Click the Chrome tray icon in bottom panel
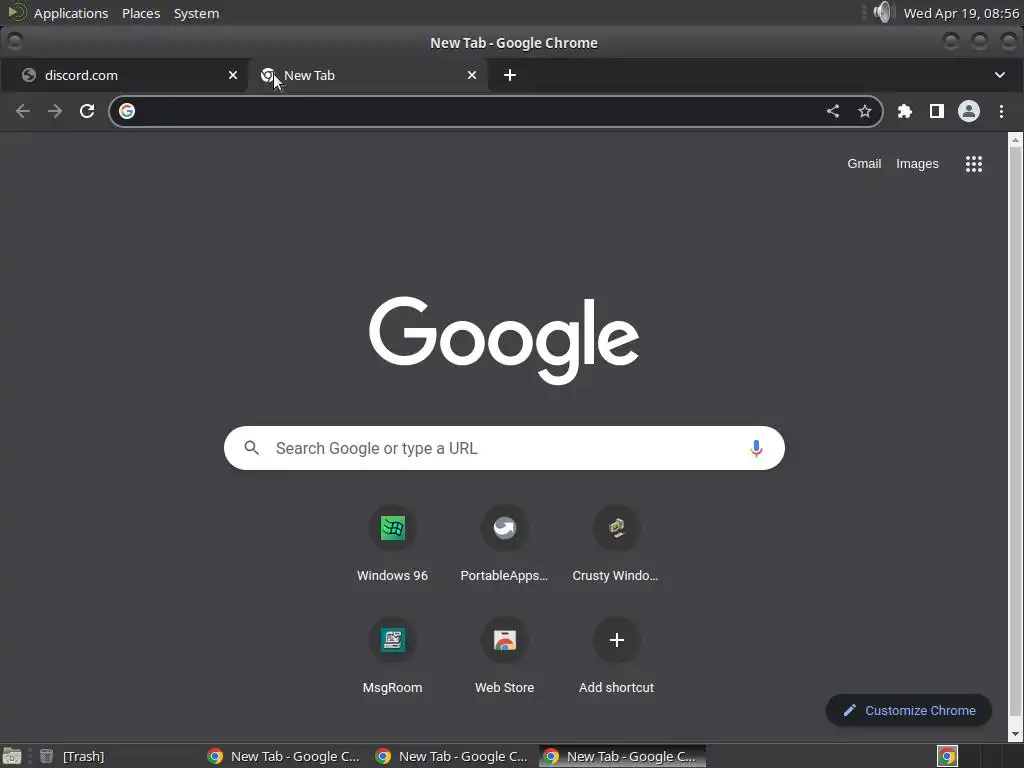Image resolution: width=1024 pixels, height=768 pixels. pyautogui.click(x=947, y=756)
